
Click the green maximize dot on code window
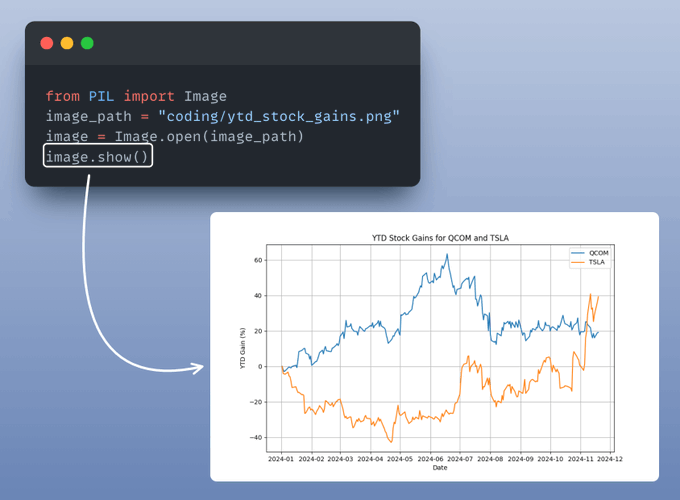87,43
